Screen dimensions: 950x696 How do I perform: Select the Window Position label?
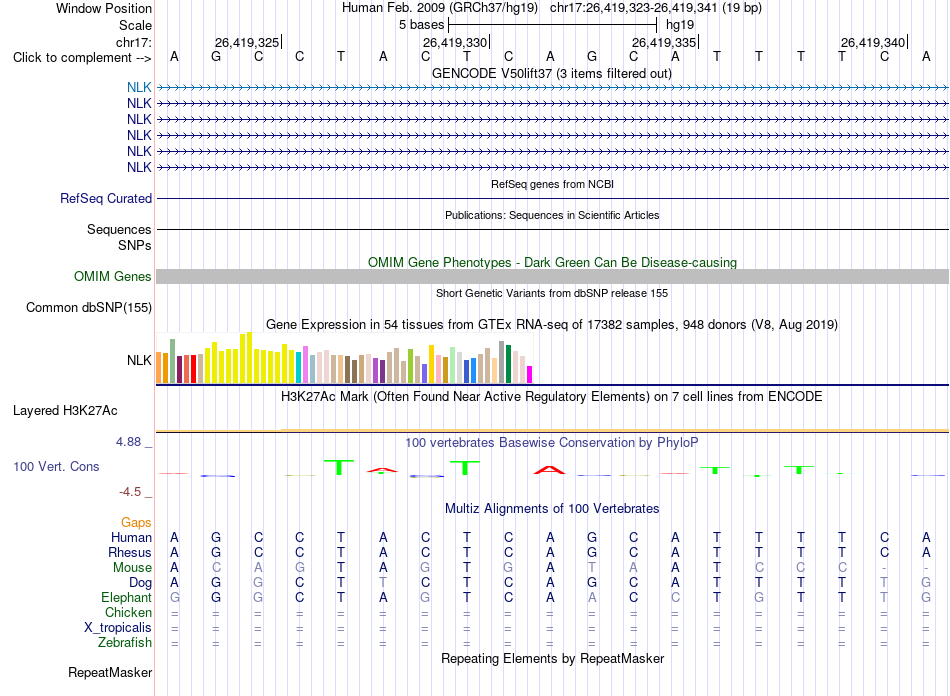(104, 8)
